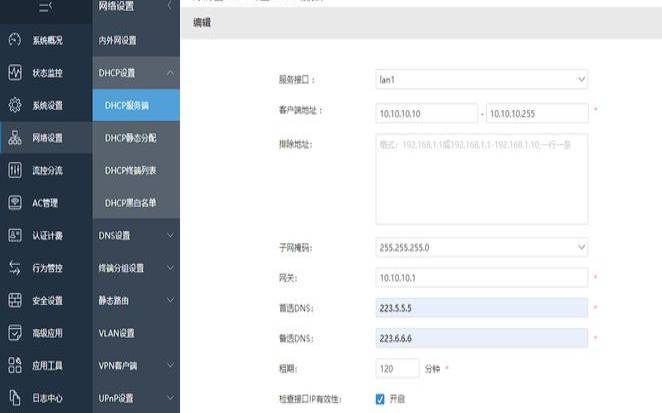Go to 安全设置 section

click(46, 300)
